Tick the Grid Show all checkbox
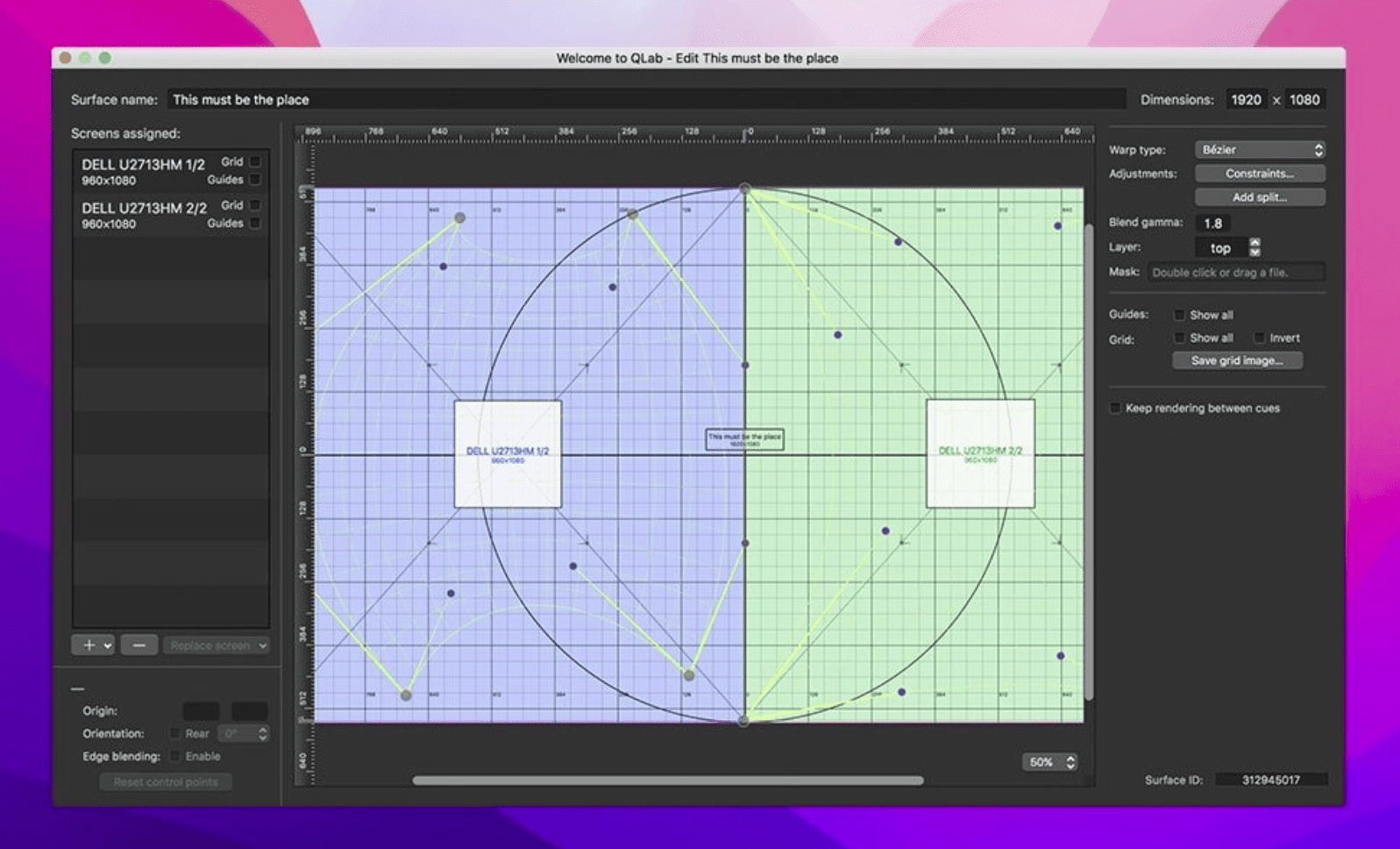The image size is (1400, 849). click(x=1179, y=338)
